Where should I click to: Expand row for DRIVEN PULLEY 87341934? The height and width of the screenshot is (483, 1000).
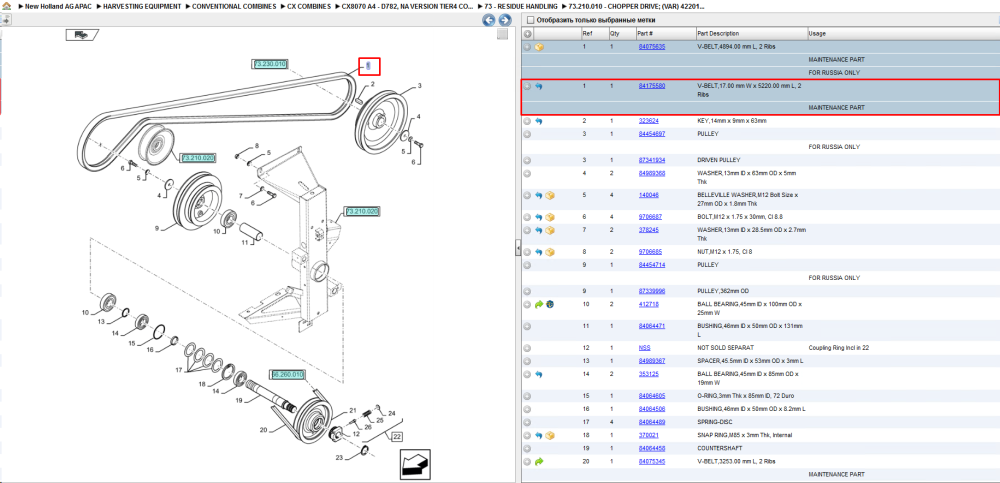coord(527,160)
